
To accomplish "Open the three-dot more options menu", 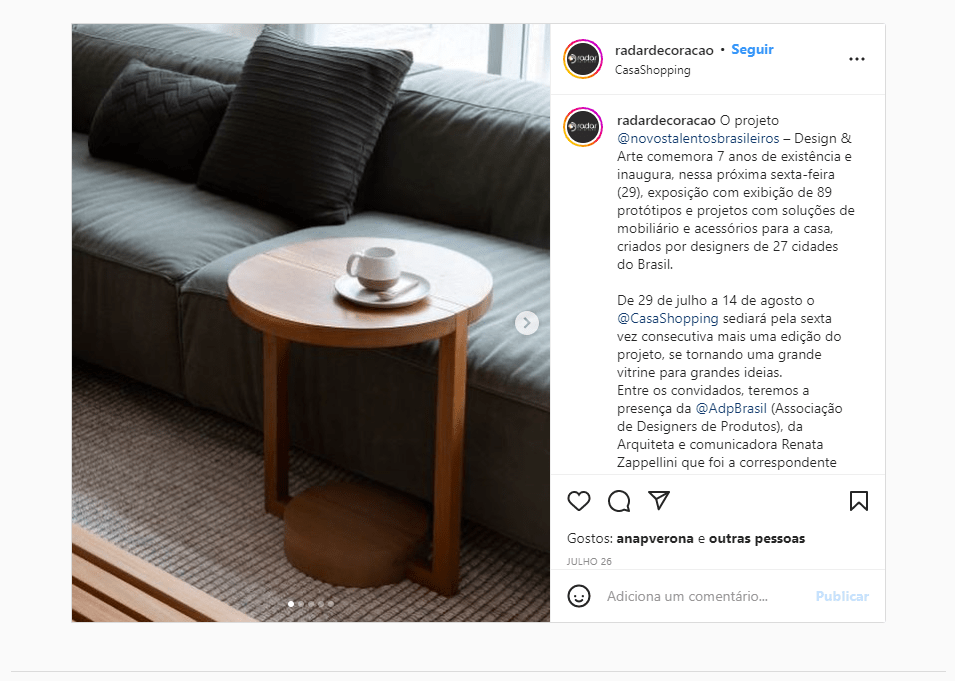I will (x=857, y=59).
